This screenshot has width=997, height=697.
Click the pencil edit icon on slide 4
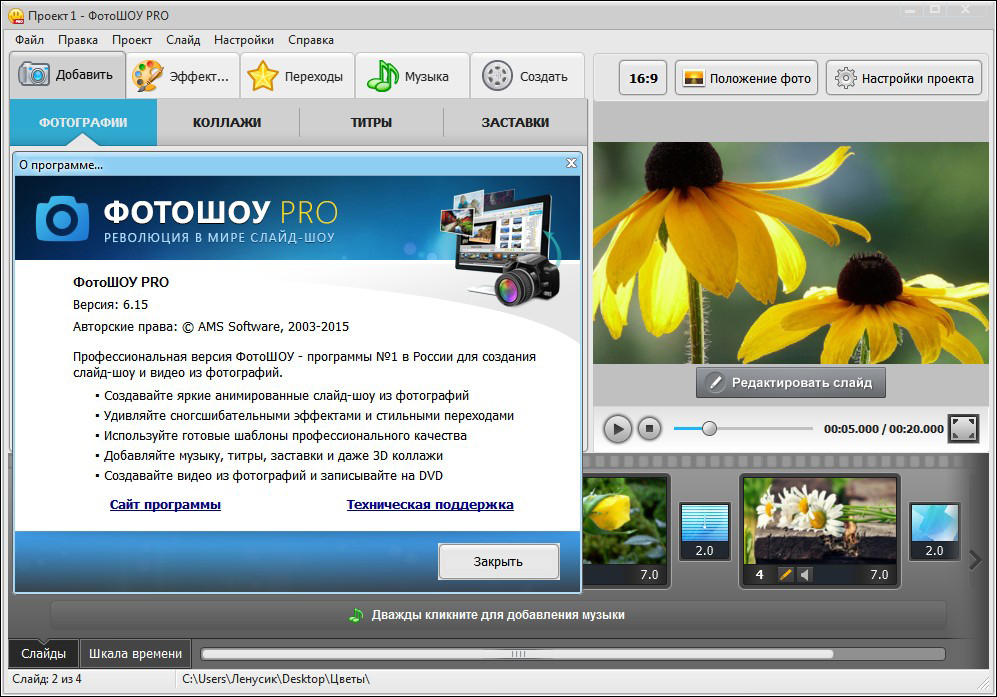(785, 574)
